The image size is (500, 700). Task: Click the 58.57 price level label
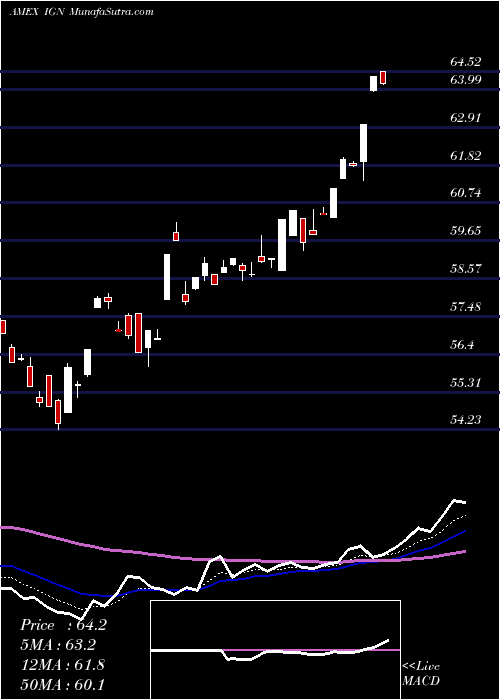[466, 269]
